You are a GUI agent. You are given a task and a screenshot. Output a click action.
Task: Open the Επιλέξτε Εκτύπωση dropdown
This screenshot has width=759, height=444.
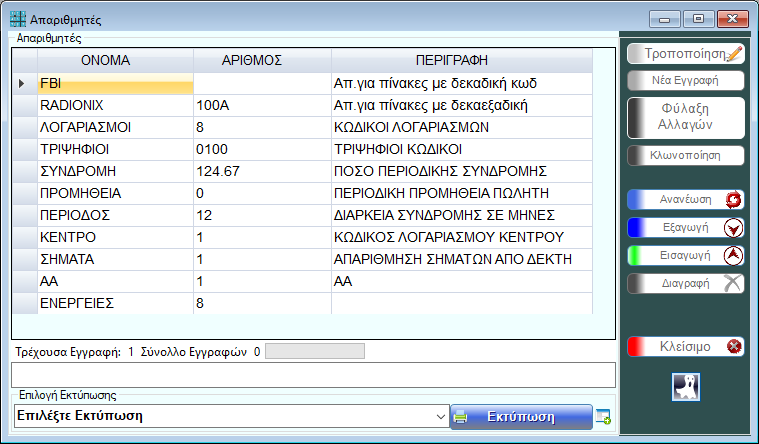pyautogui.click(x=441, y=416)
